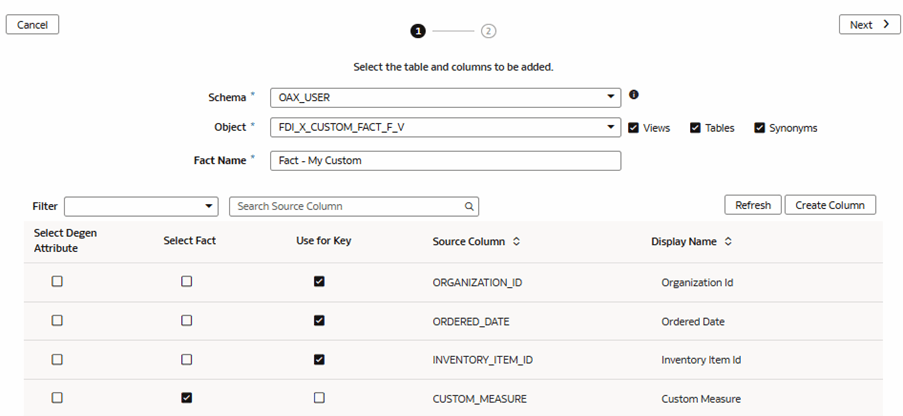903x416 pixels.
Task: Click the Next button
Action: coord(869,25)
